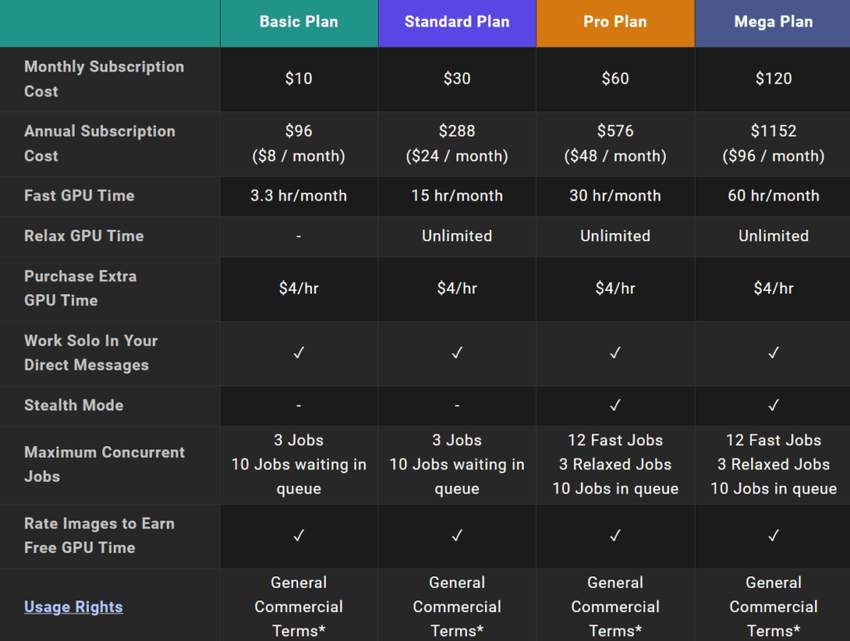The width and height of the screenshot is (850, 641).
Task: Select the Mega Plan column header
Action: point(773,22)
